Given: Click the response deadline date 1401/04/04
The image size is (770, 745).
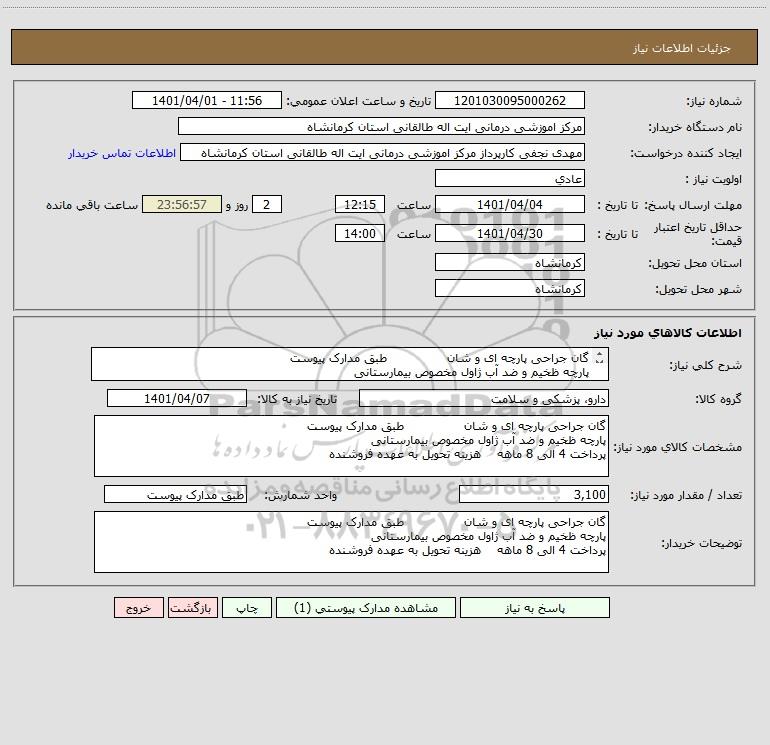Looking at the screenshot, I should pos(510,204).
